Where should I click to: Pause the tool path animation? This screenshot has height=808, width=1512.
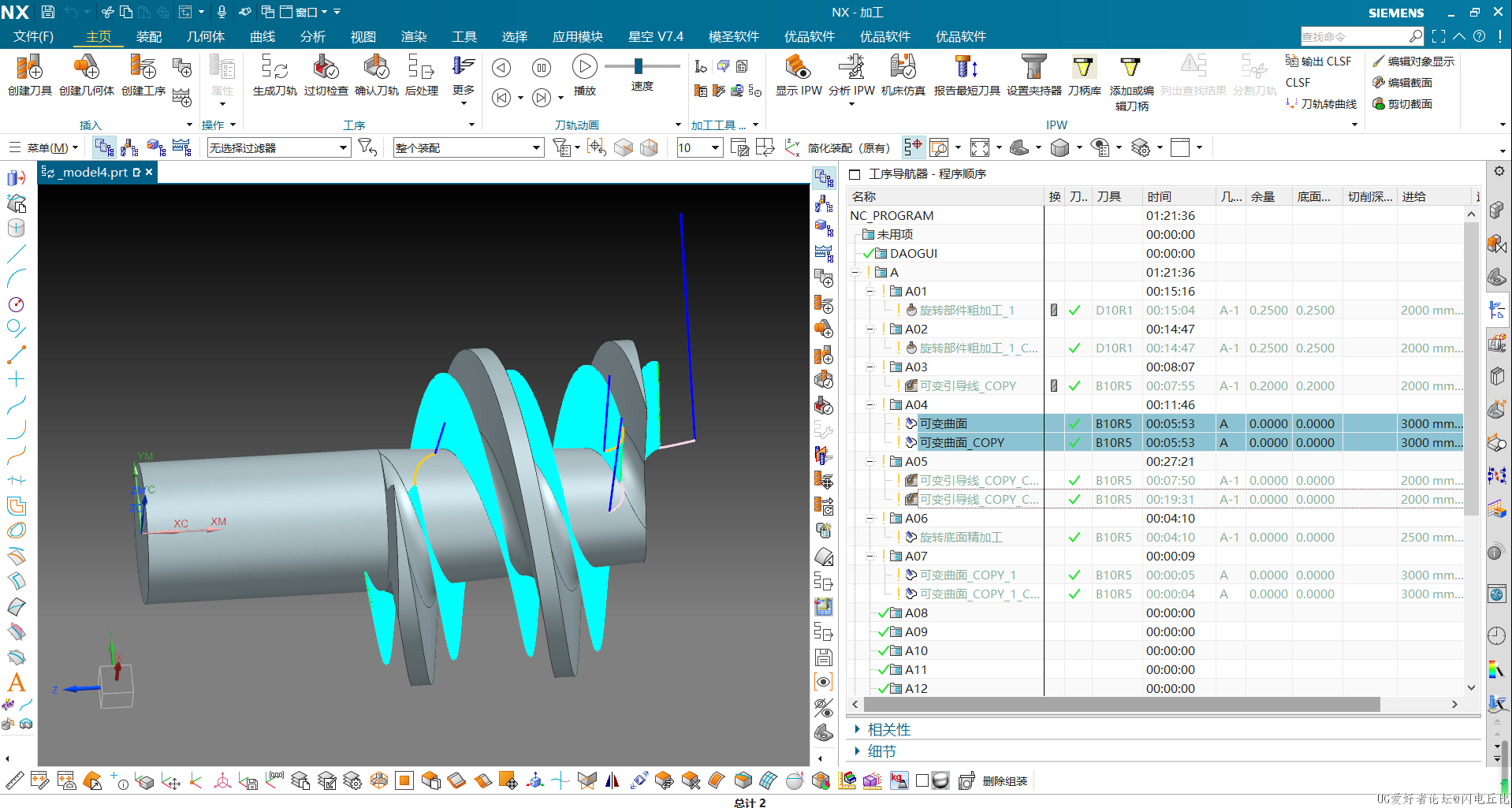coord(542,68)
